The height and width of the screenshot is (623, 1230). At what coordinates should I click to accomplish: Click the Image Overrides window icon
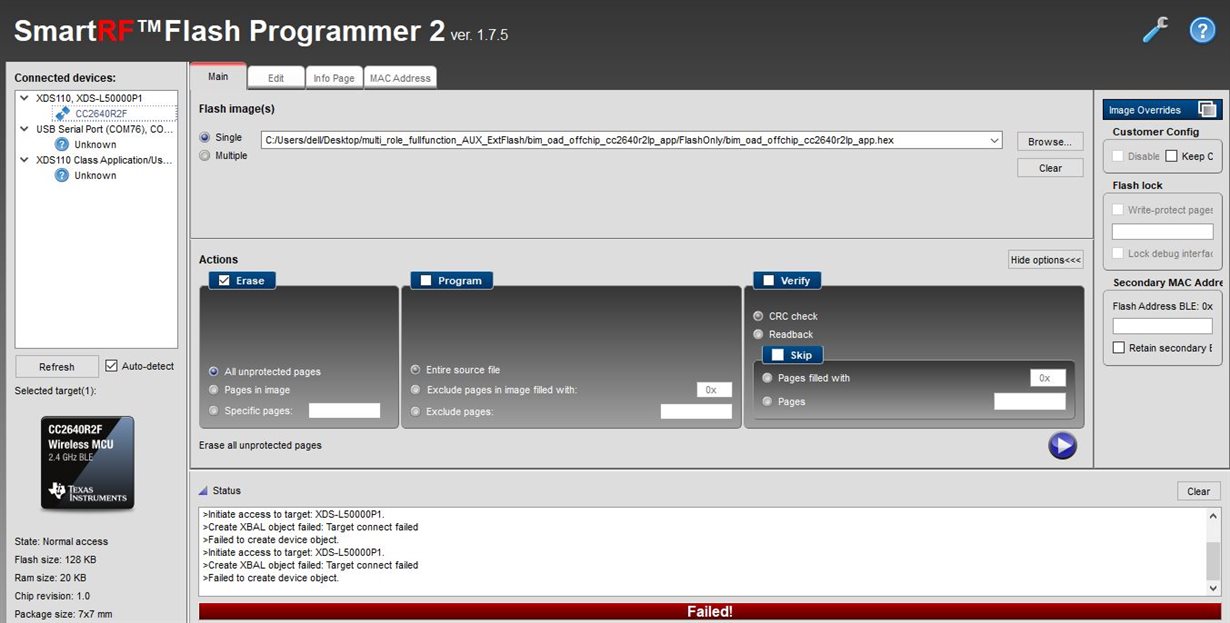tap(1207, 110)
